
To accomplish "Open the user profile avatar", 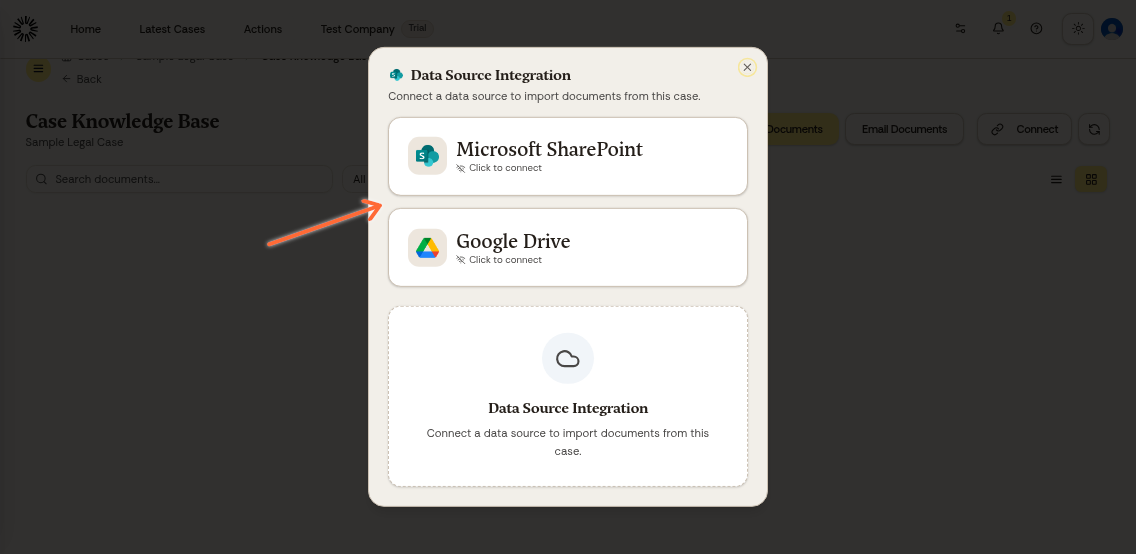I will click(1111, 29).
